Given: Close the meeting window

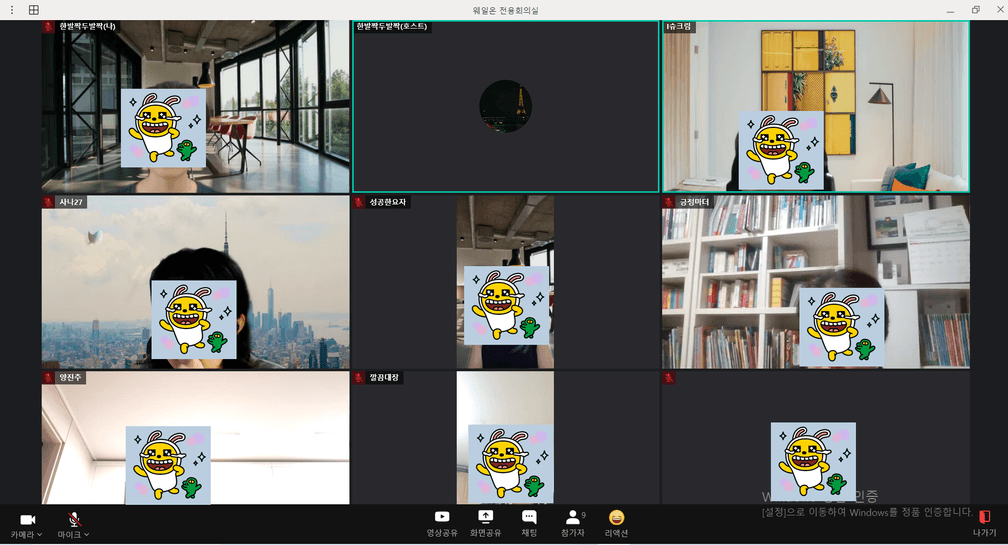Looking at the screenshot, I should (1000, 10).
